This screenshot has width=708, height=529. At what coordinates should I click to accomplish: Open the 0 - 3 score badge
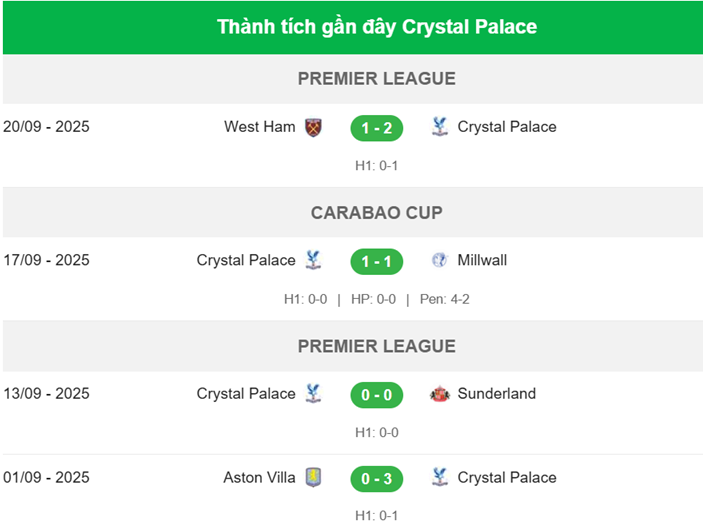376,479
